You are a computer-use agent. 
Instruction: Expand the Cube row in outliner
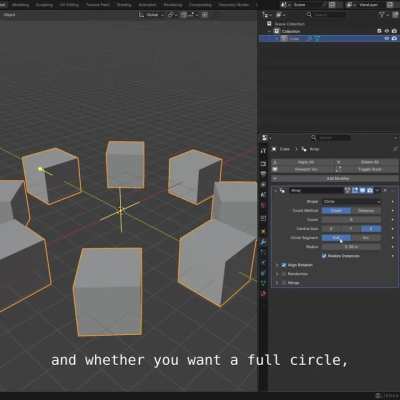277,39
